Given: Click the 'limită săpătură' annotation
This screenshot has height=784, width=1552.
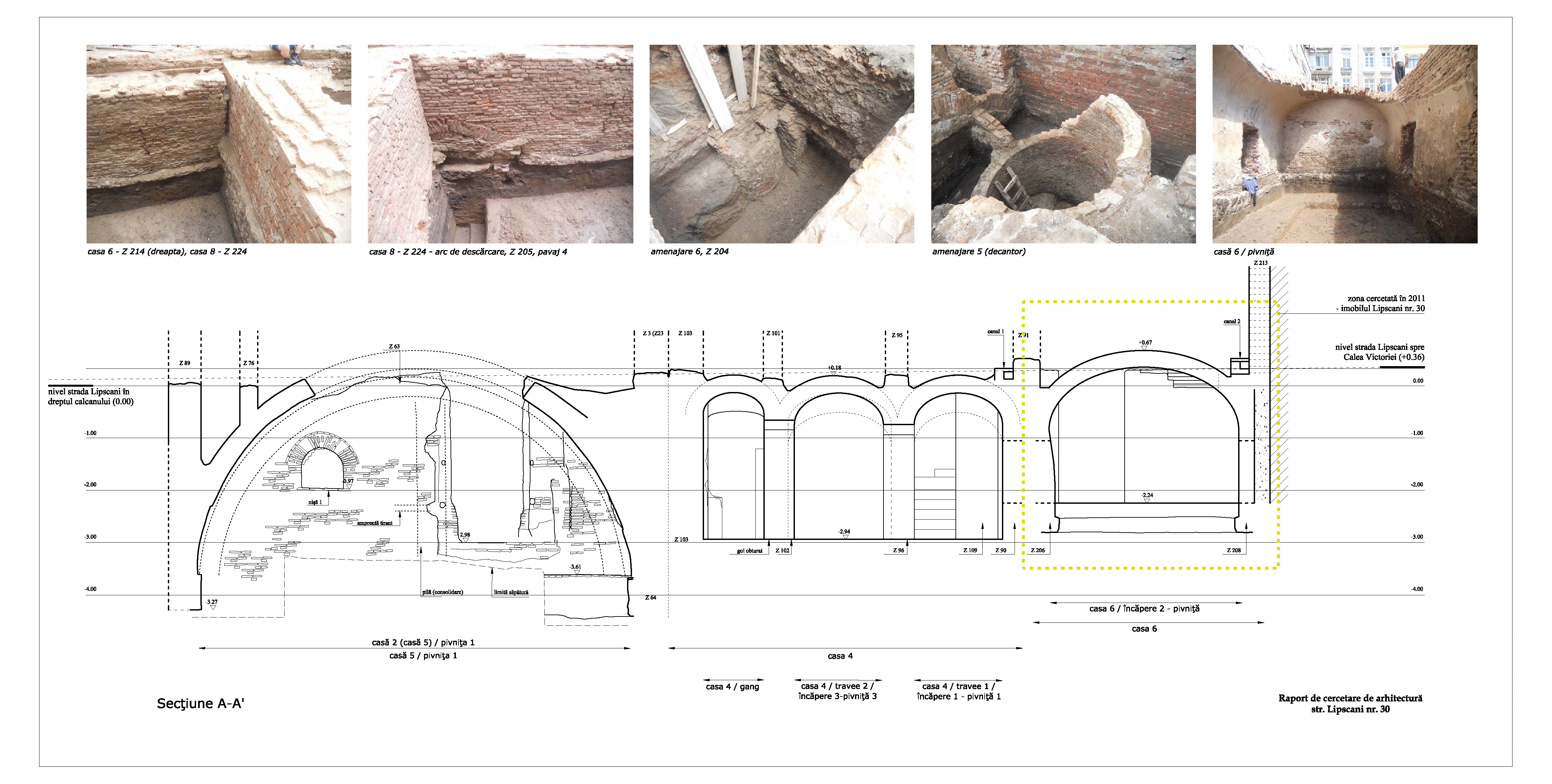Looking at the screenshot, I should (x=511, y=592).
